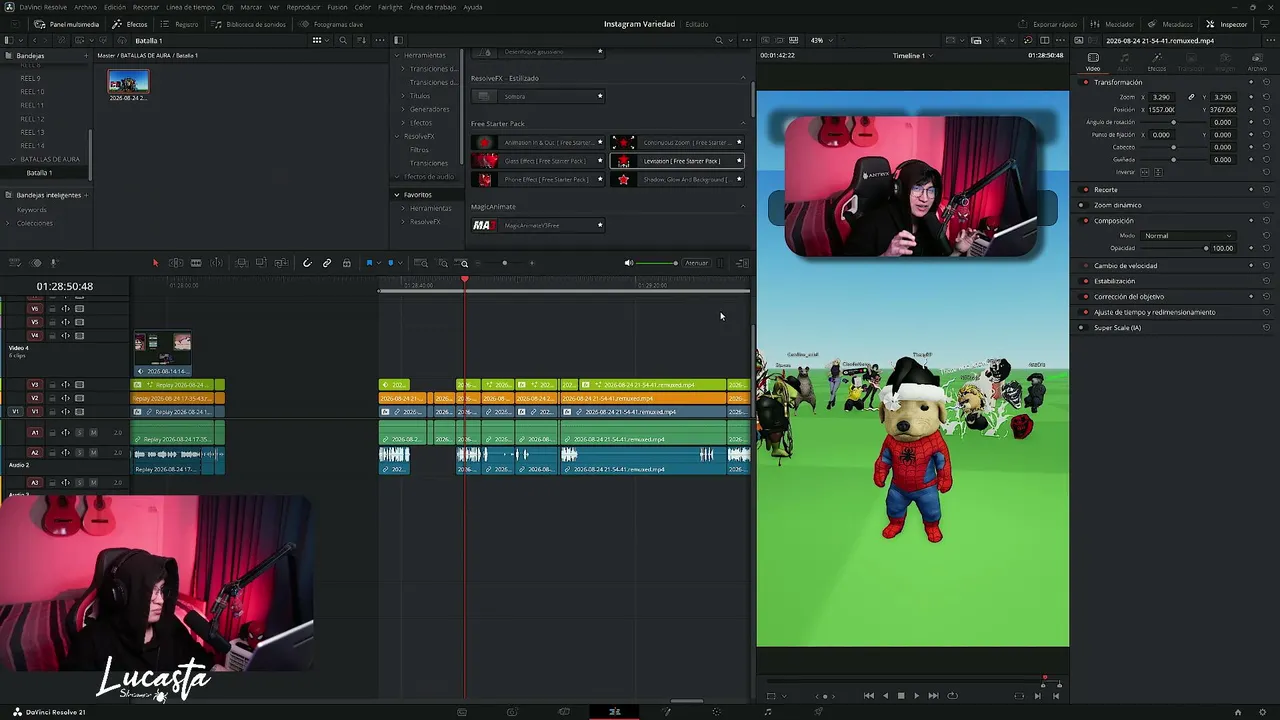The image size is (1280, 720).
Task: Toggle the Zoom X/Y link chain icon
Action: tap(1191, 97)
